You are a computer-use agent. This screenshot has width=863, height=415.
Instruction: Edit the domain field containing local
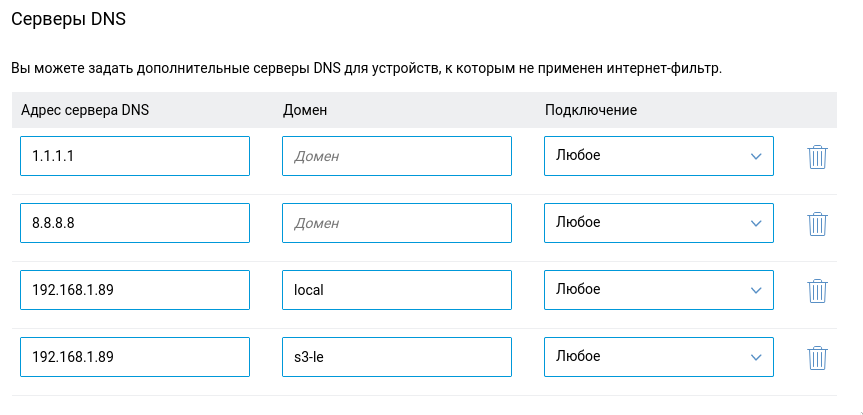(397, 290)
